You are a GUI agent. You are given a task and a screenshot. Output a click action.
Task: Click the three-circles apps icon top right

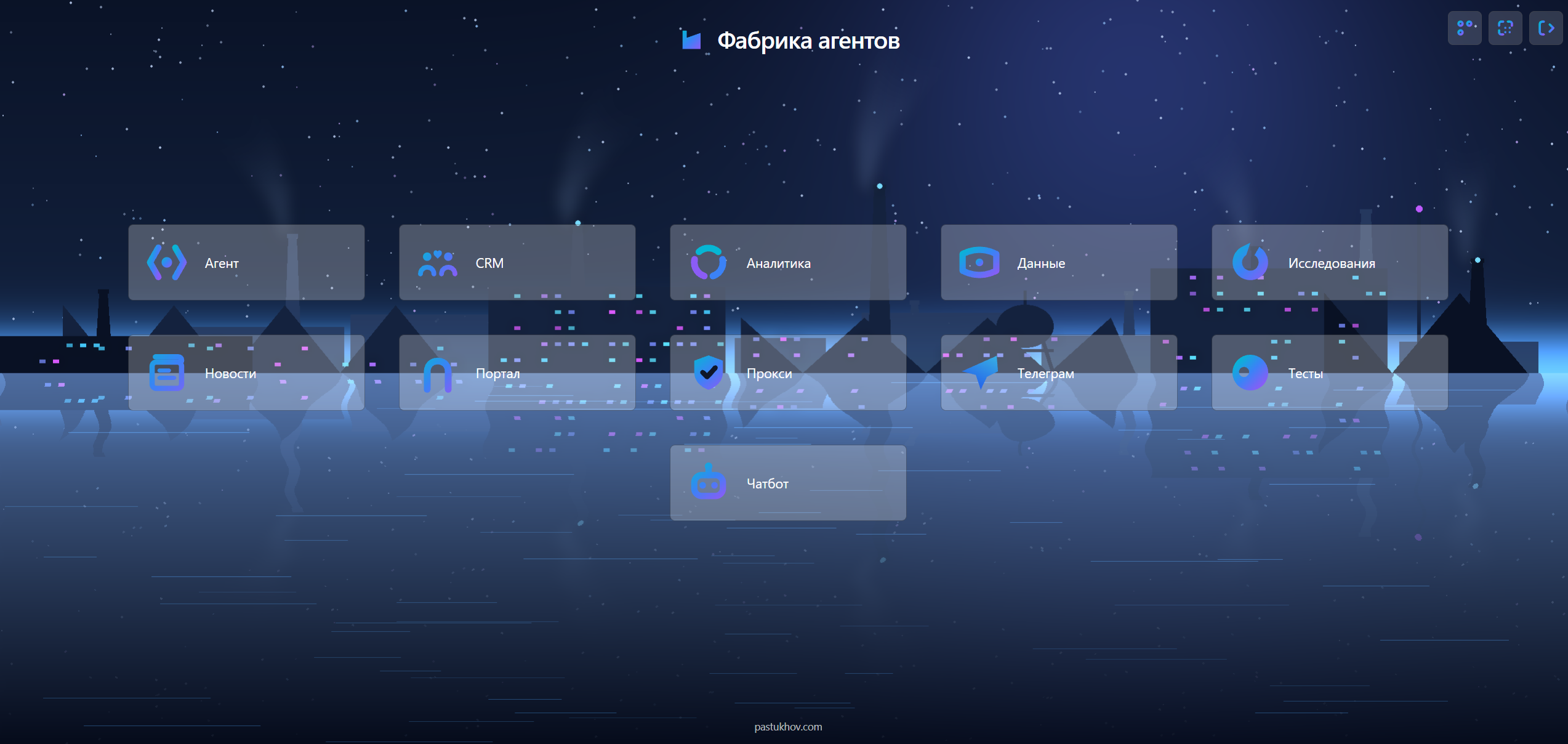(x=1465, y=28)
